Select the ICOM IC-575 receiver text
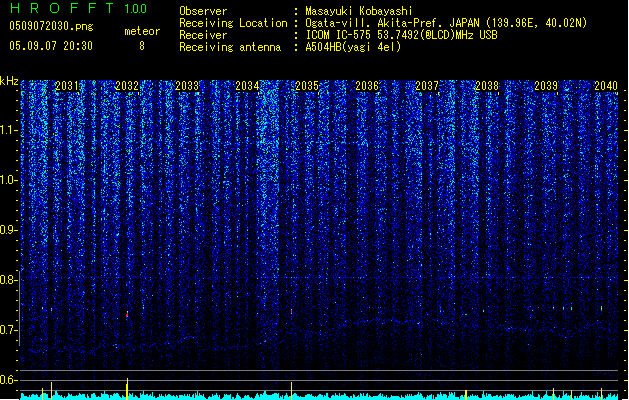The image size is (629, 400). 402,35
